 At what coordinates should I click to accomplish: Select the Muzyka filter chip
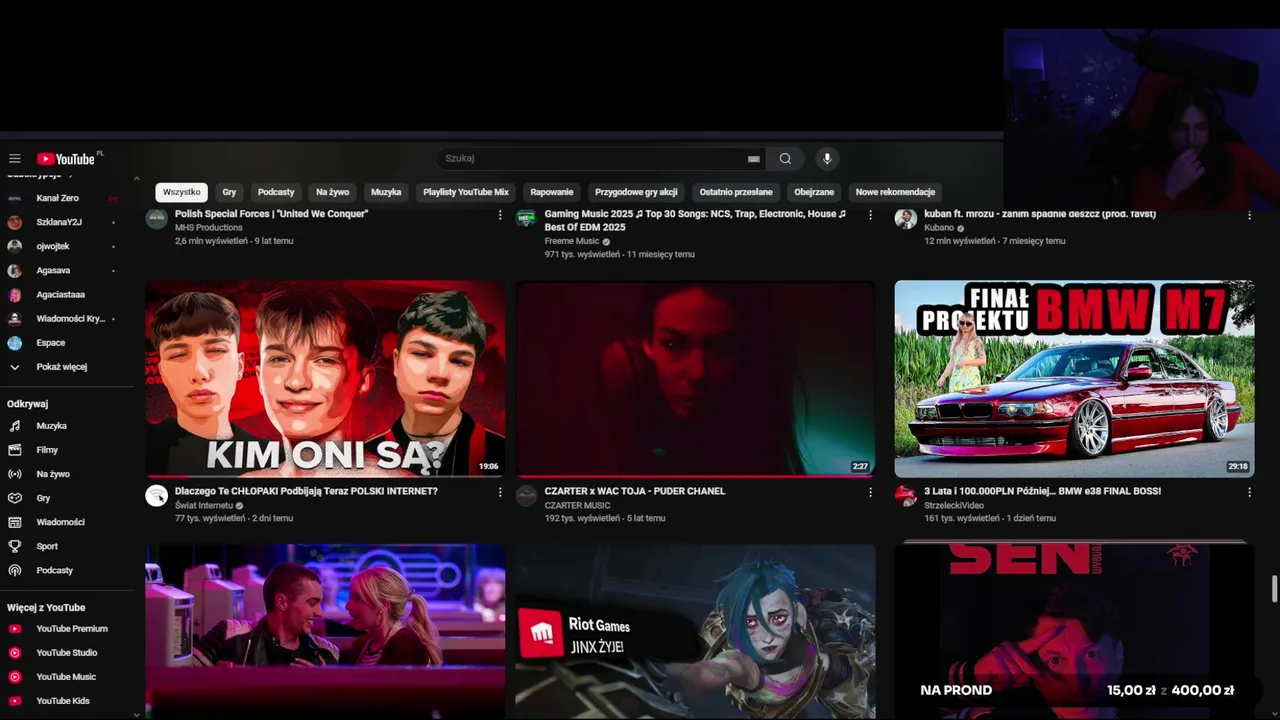pos(386,192)
